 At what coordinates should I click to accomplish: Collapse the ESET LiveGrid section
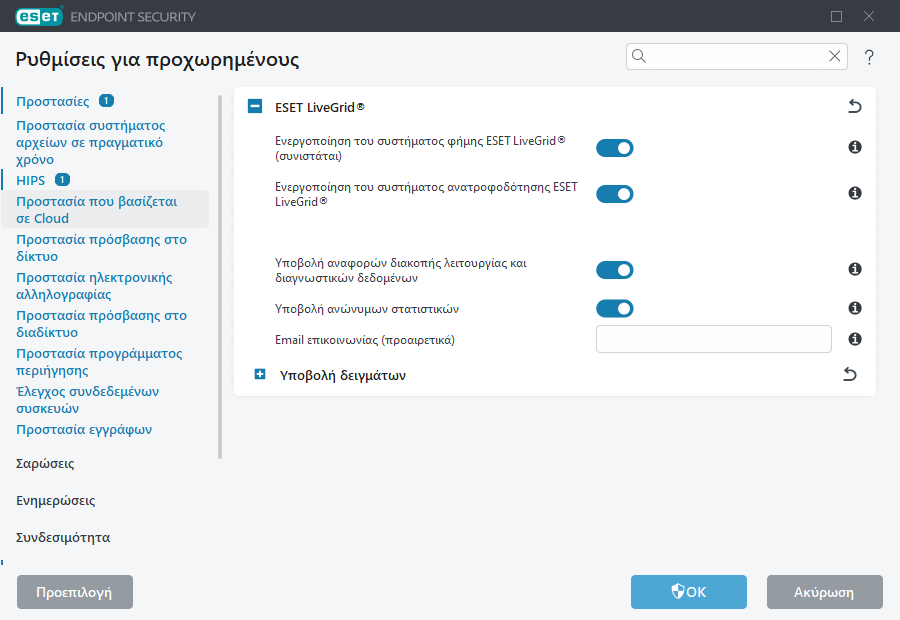click(x=255, y=106)
